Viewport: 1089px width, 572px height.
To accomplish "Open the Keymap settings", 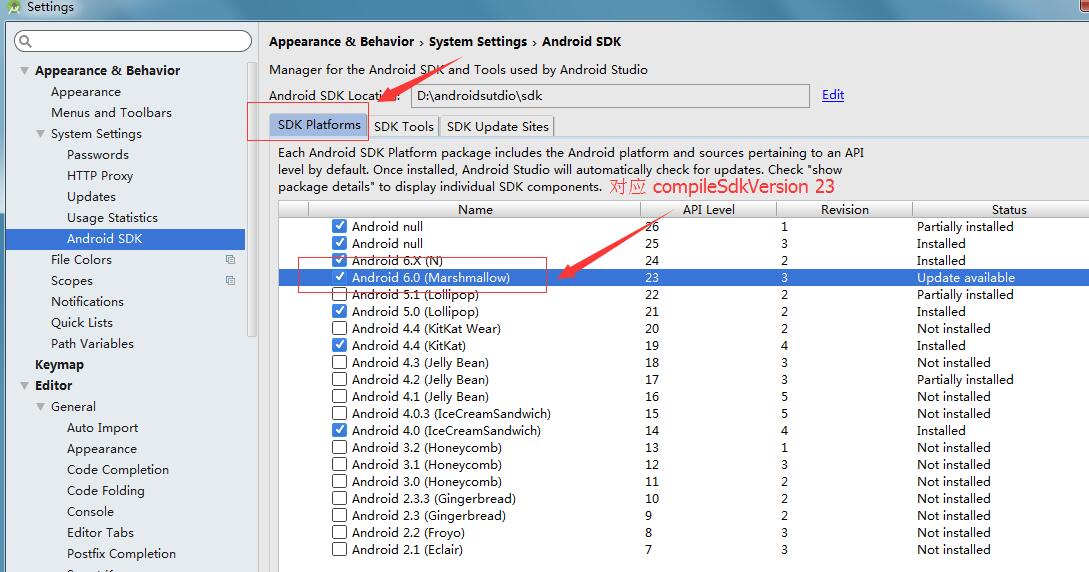I will coord(59,364).
